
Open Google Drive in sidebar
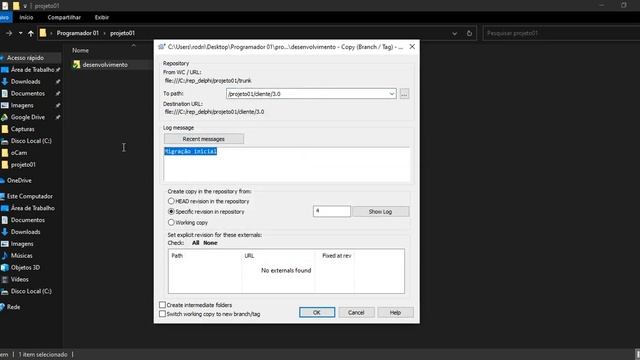tap(28, 117)
